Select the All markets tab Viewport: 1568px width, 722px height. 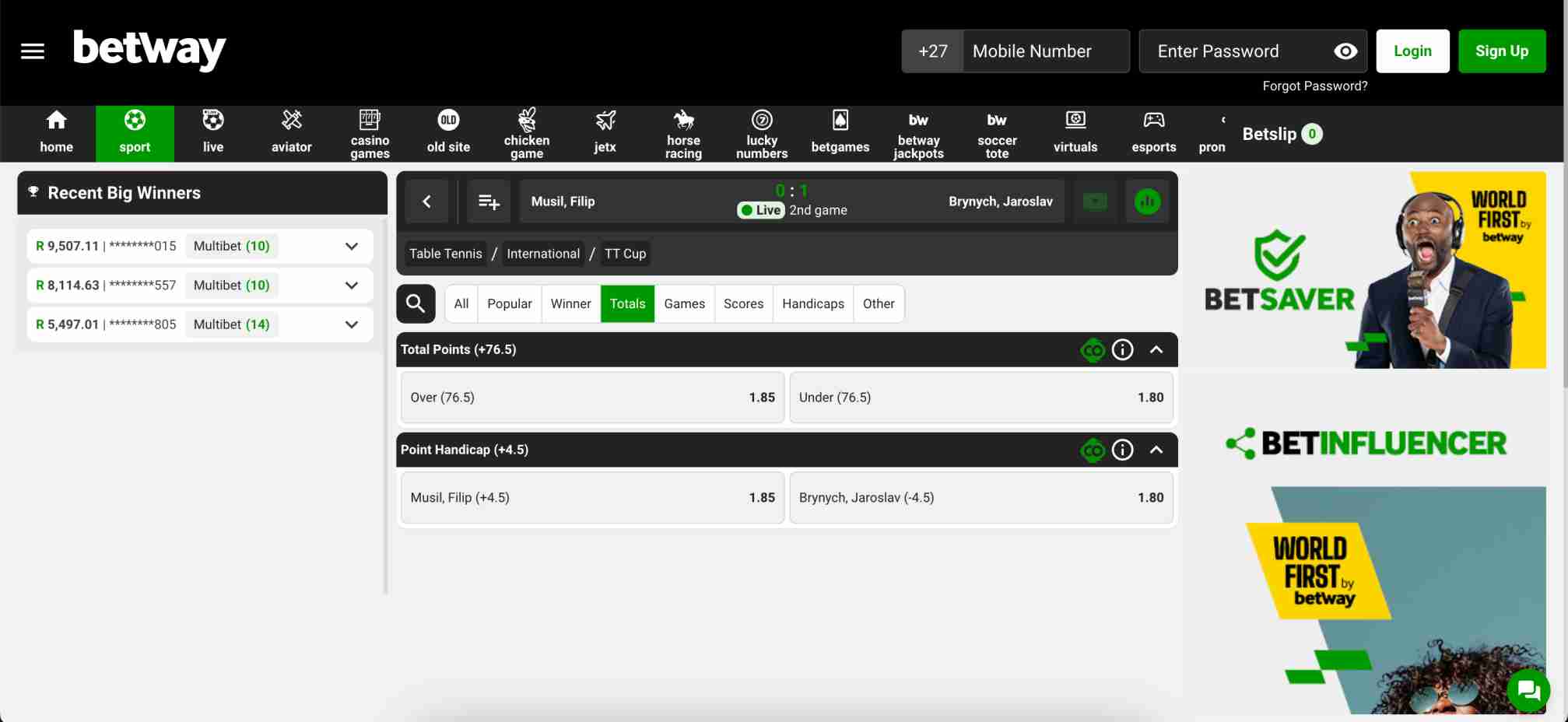461,303
